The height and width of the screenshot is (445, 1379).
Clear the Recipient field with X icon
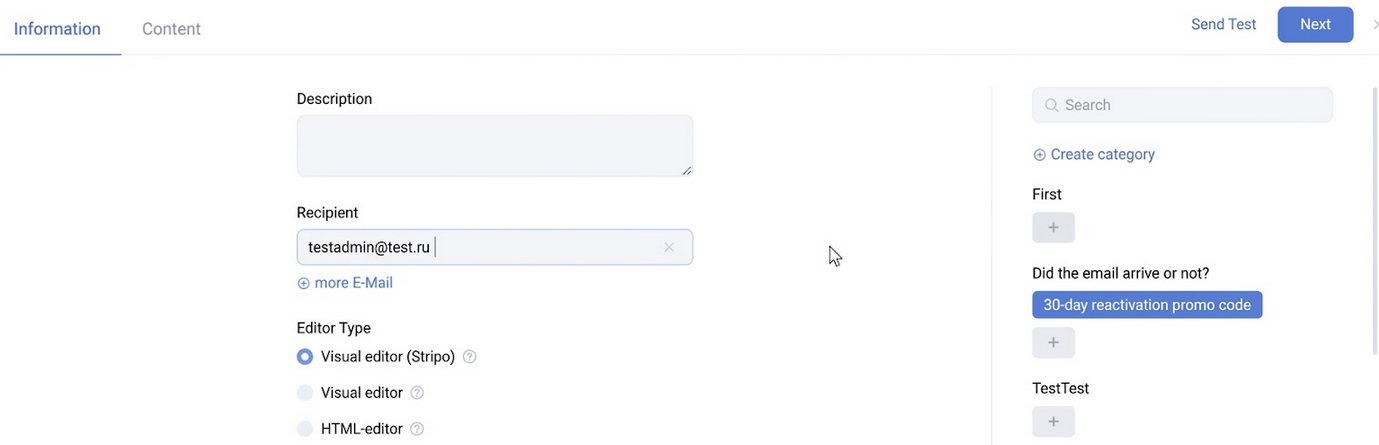[669, 248]
